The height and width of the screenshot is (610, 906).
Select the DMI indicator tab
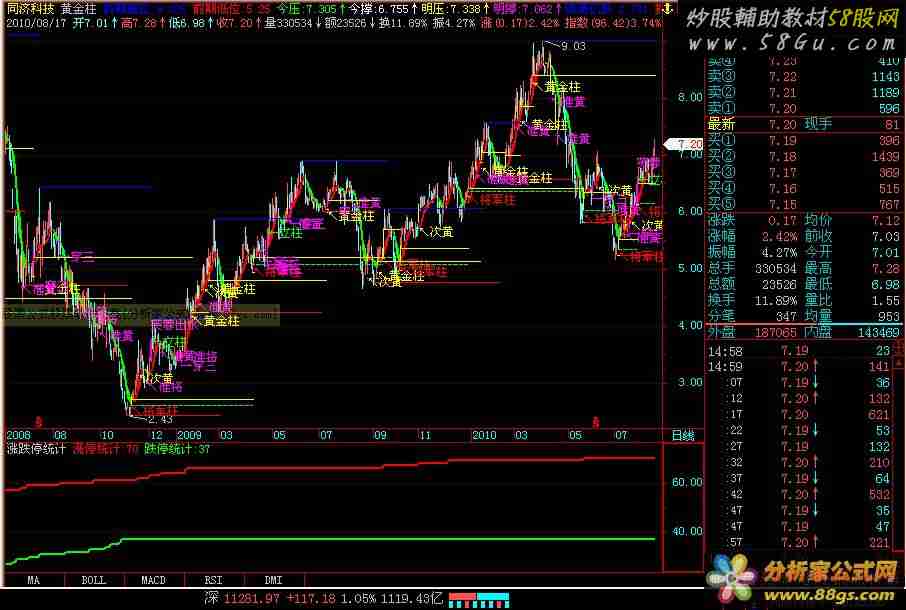[273, 580]
